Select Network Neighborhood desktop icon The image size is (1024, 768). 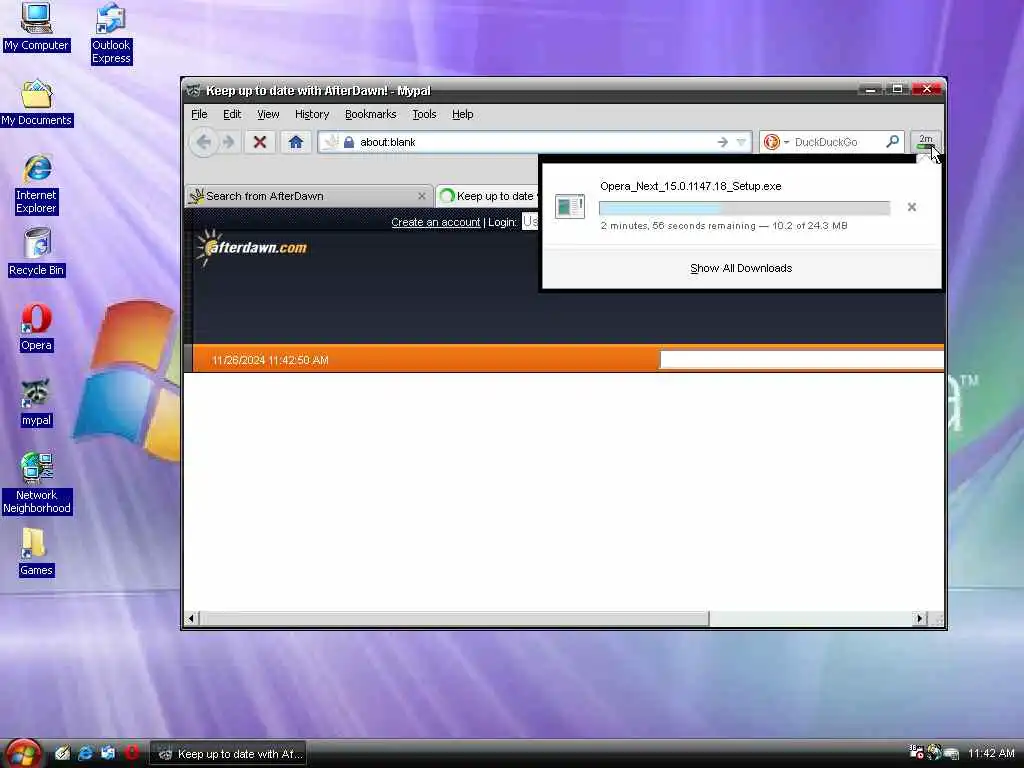pyautogui.click(x=37, y=483)
